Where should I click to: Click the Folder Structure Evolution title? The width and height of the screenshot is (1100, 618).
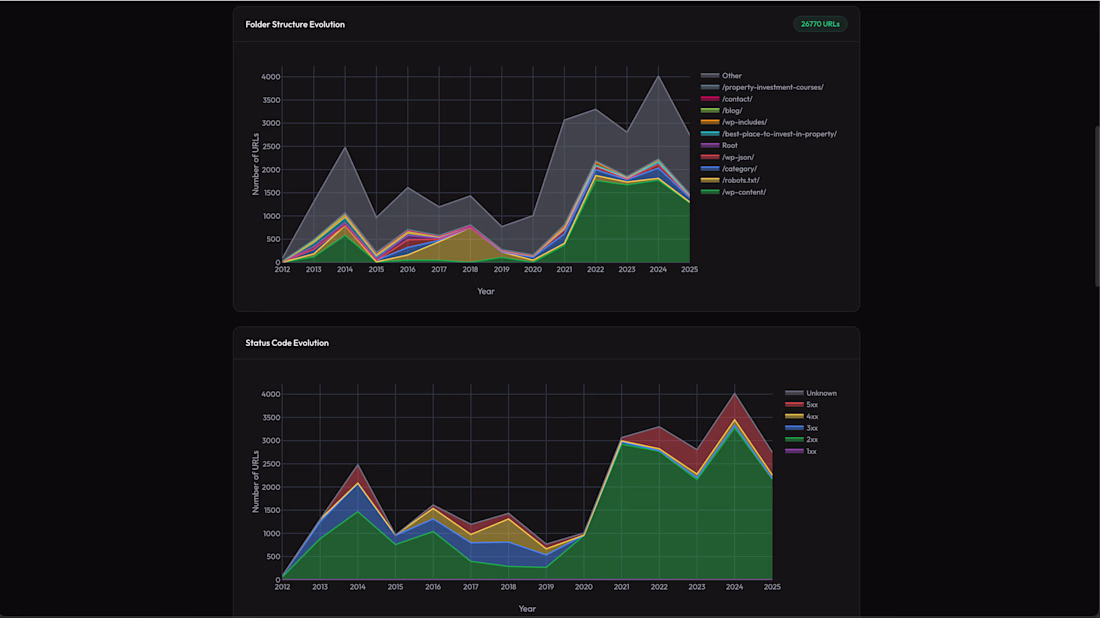point(295,25)
